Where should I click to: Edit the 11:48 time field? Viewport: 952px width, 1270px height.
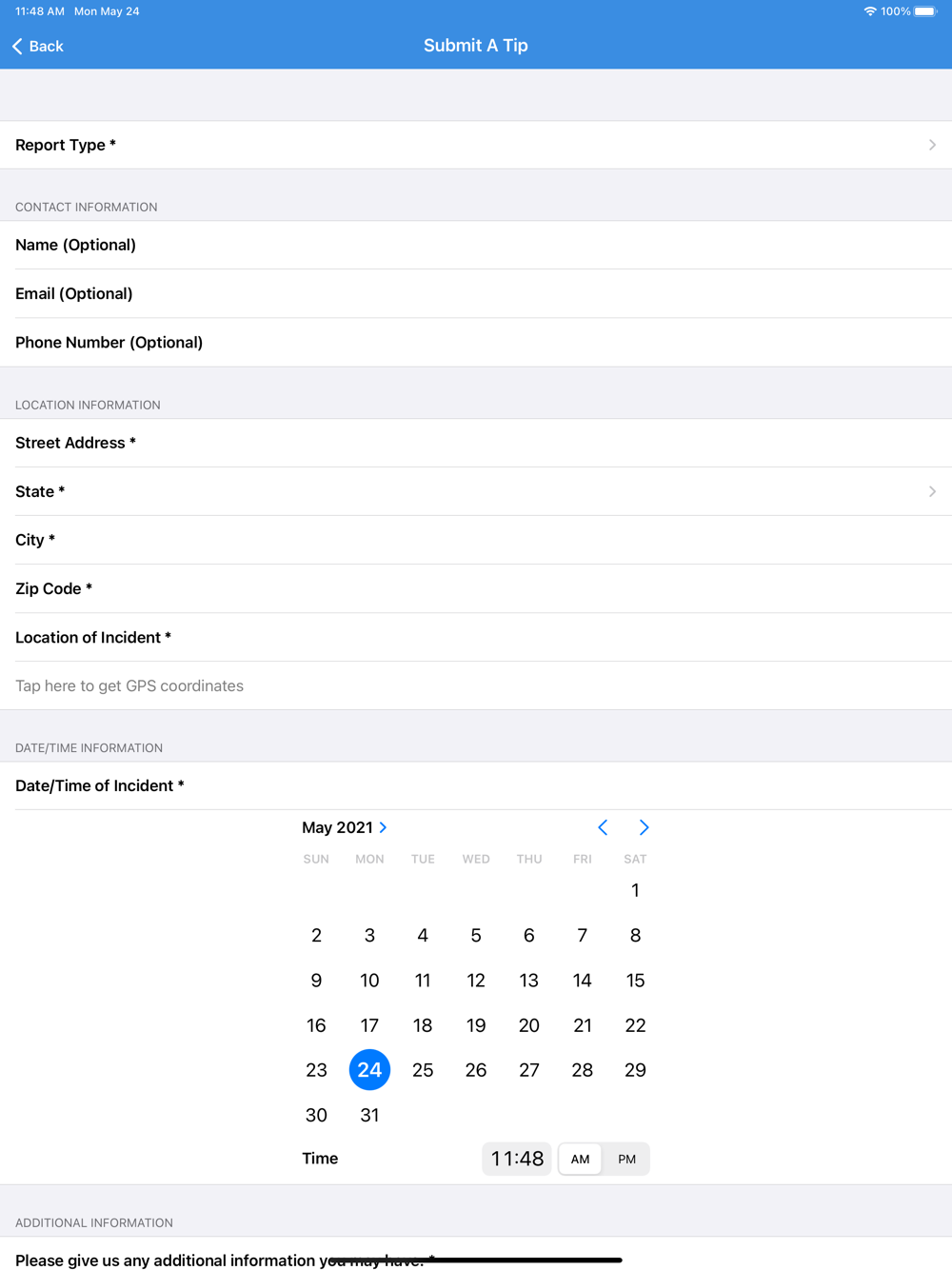point(517,1159)
